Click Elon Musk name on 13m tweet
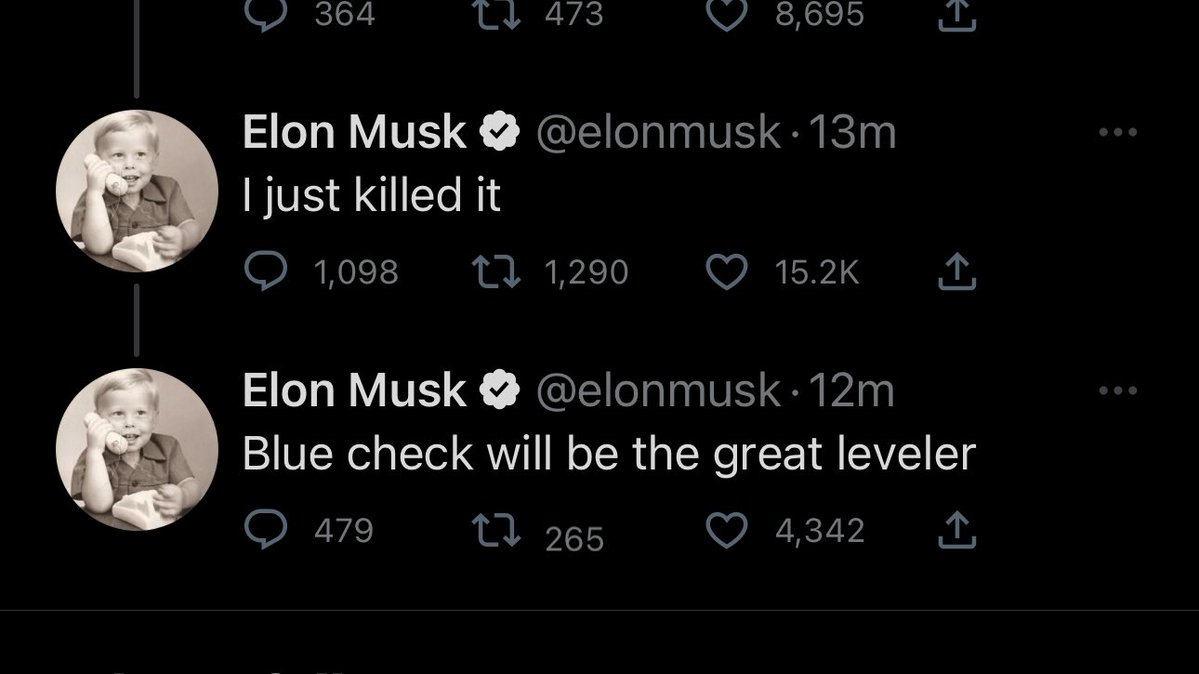This screenshot has height=674, width=1199. [354, 133]
